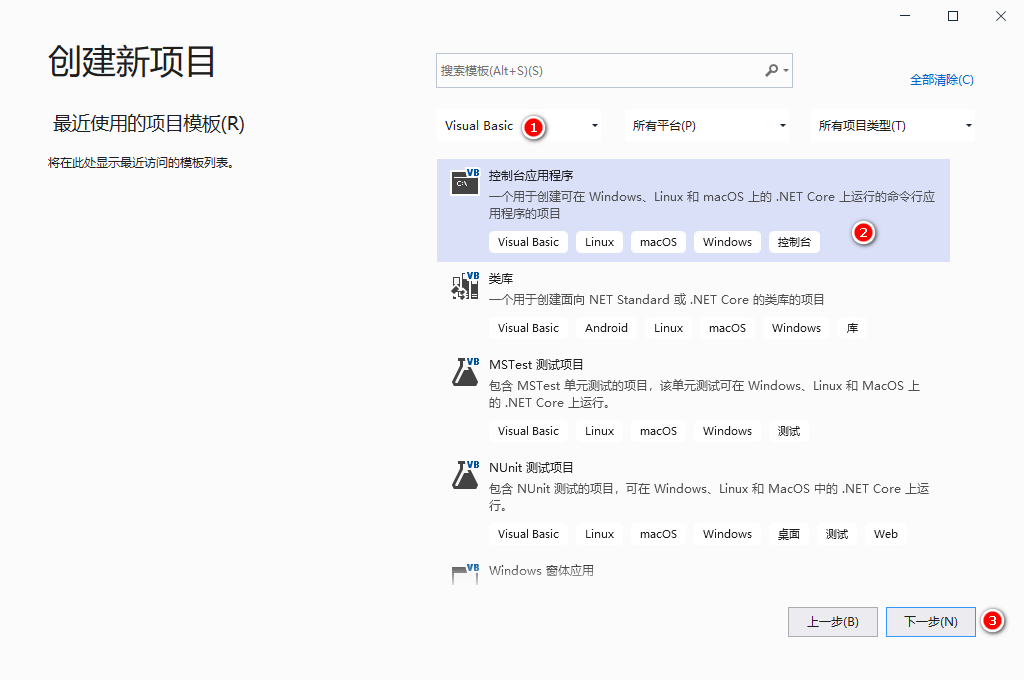This screenshot has height=680, width=1024.
Task: Click the 类库 description about .NET Standard
Action: pyautogui.click(x=656, y=300)
